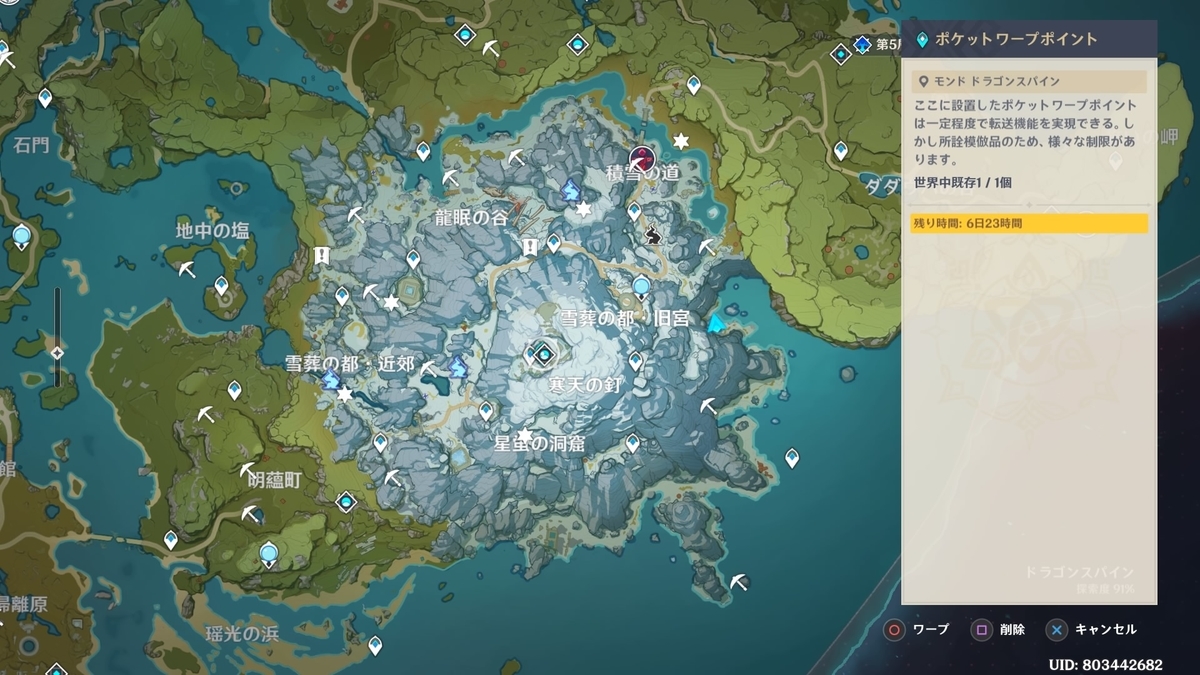The image size is (1200, 675).
Task: Click the ワープ button
Action: [x=916, y=630]
